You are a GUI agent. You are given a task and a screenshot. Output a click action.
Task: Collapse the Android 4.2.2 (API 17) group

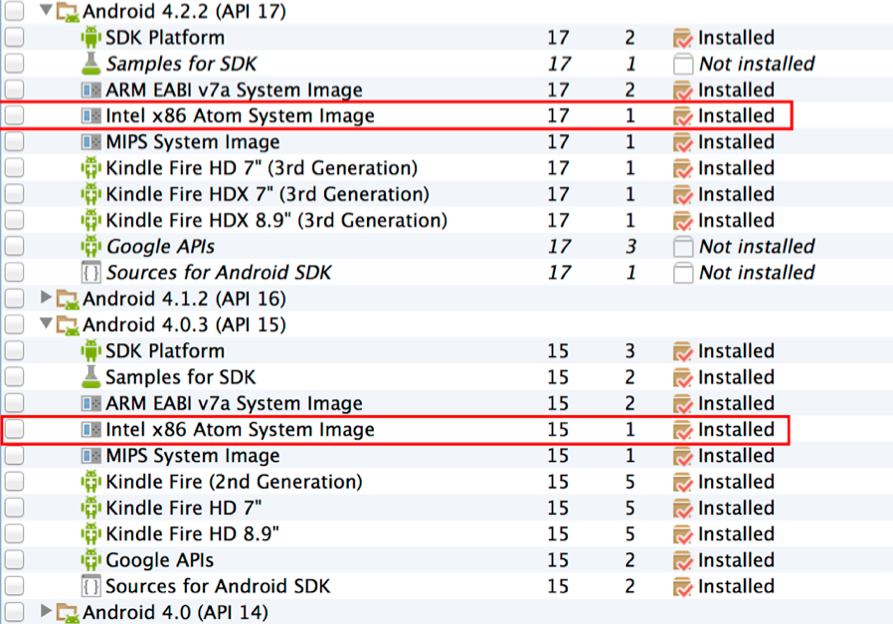point(45,11)
